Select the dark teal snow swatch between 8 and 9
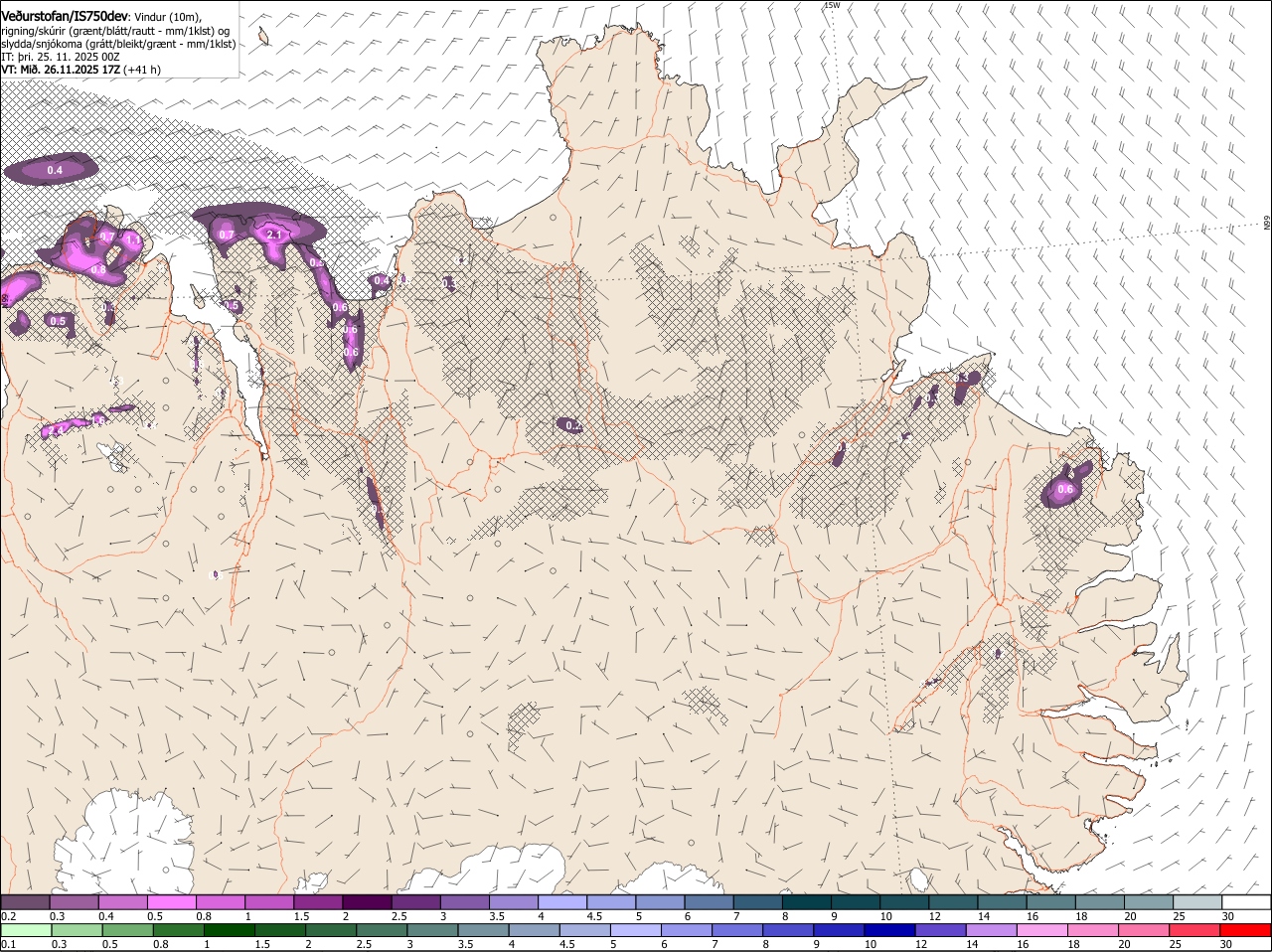 807,902
